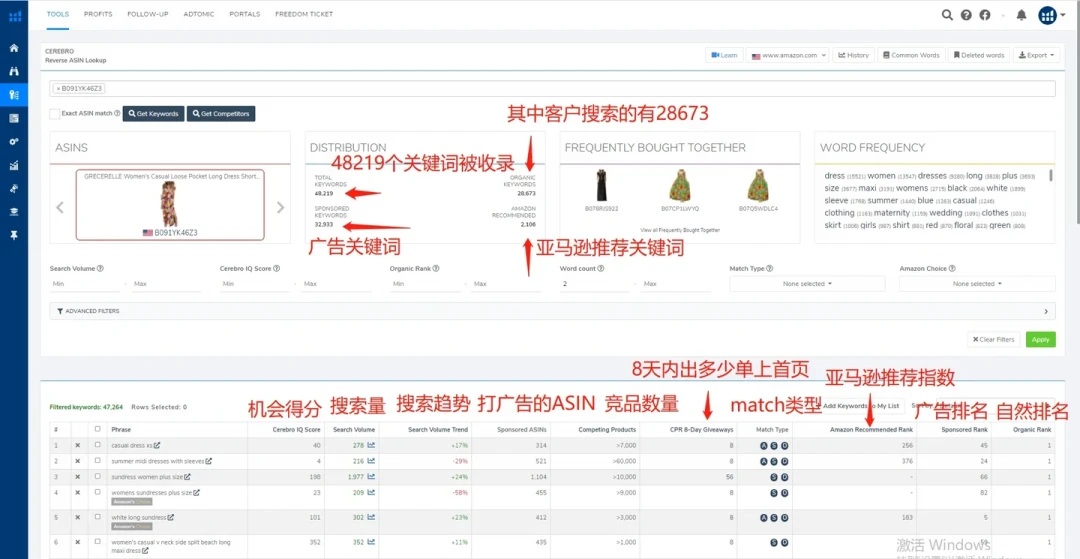Select checkbox for 'casual dress xs'
The height and width of the screenshot is (559, 1080).
(x=98, y=445)
